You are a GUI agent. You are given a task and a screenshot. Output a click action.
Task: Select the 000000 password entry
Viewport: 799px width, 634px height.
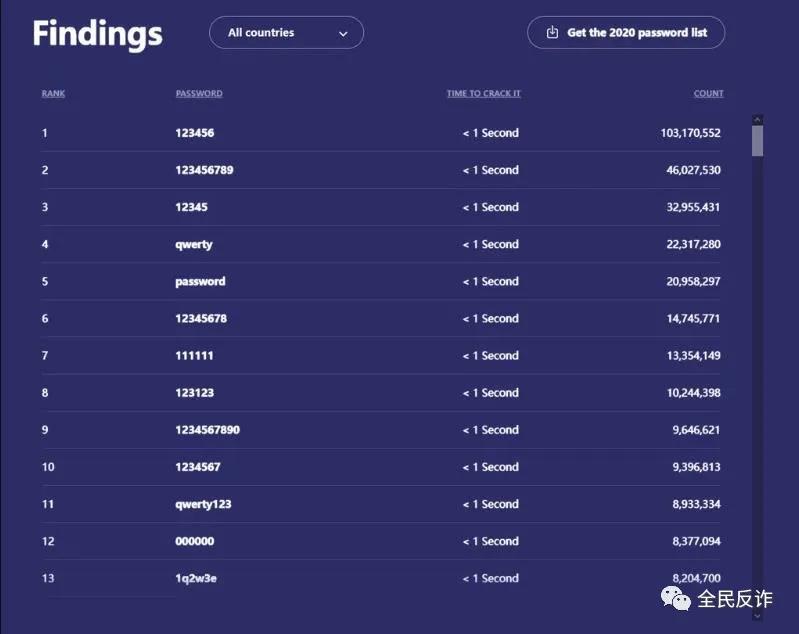tap(194, 541)
